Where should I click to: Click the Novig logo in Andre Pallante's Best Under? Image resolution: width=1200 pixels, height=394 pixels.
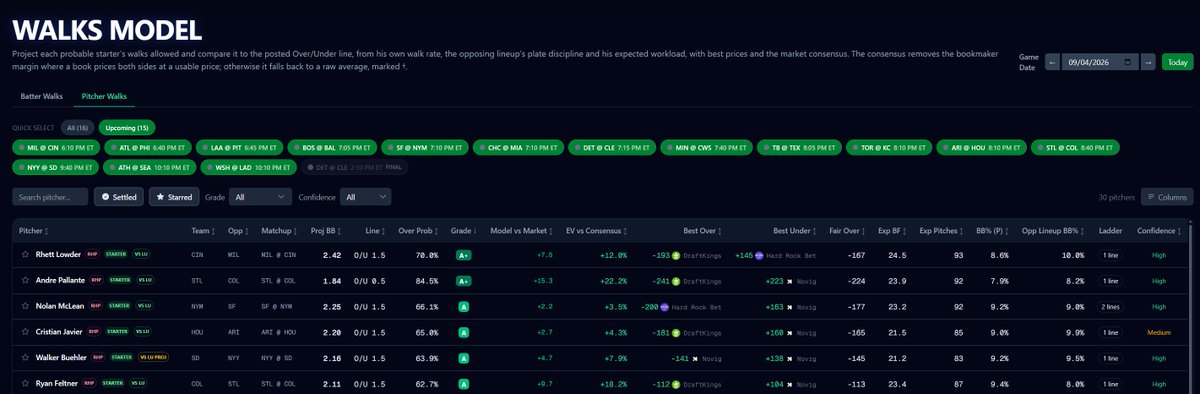[789, 281]
